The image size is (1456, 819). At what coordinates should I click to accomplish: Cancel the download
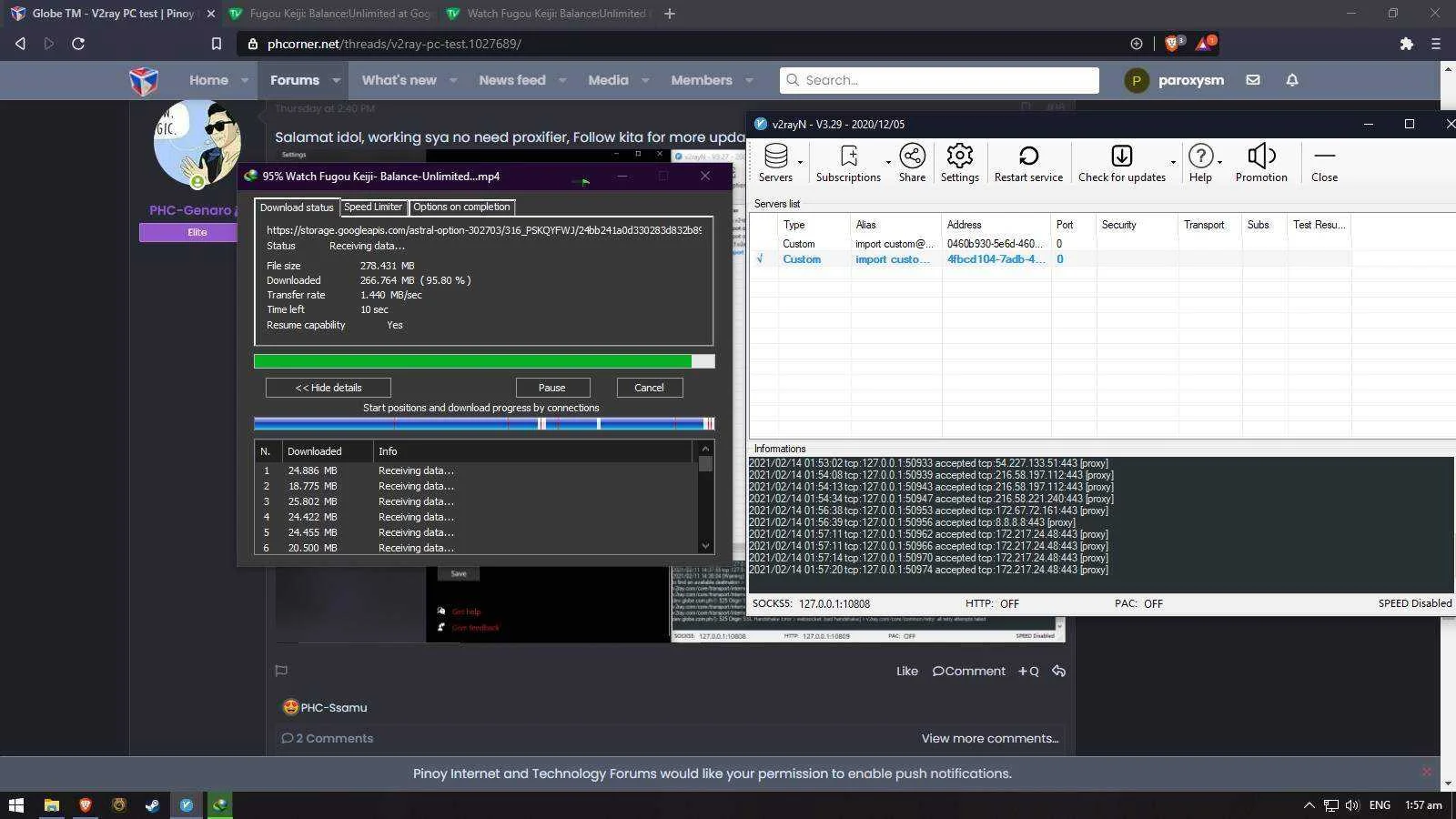[649, 388]
